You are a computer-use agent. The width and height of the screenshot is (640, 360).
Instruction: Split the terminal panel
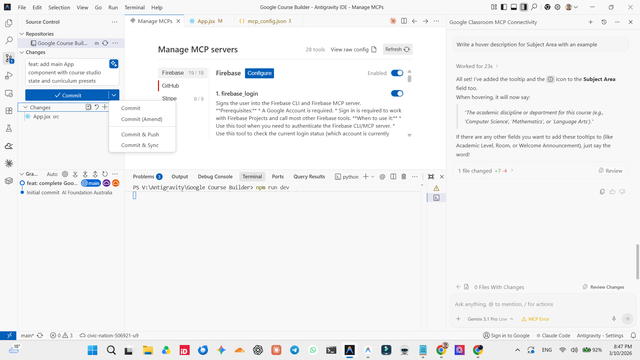coord(393,176)
